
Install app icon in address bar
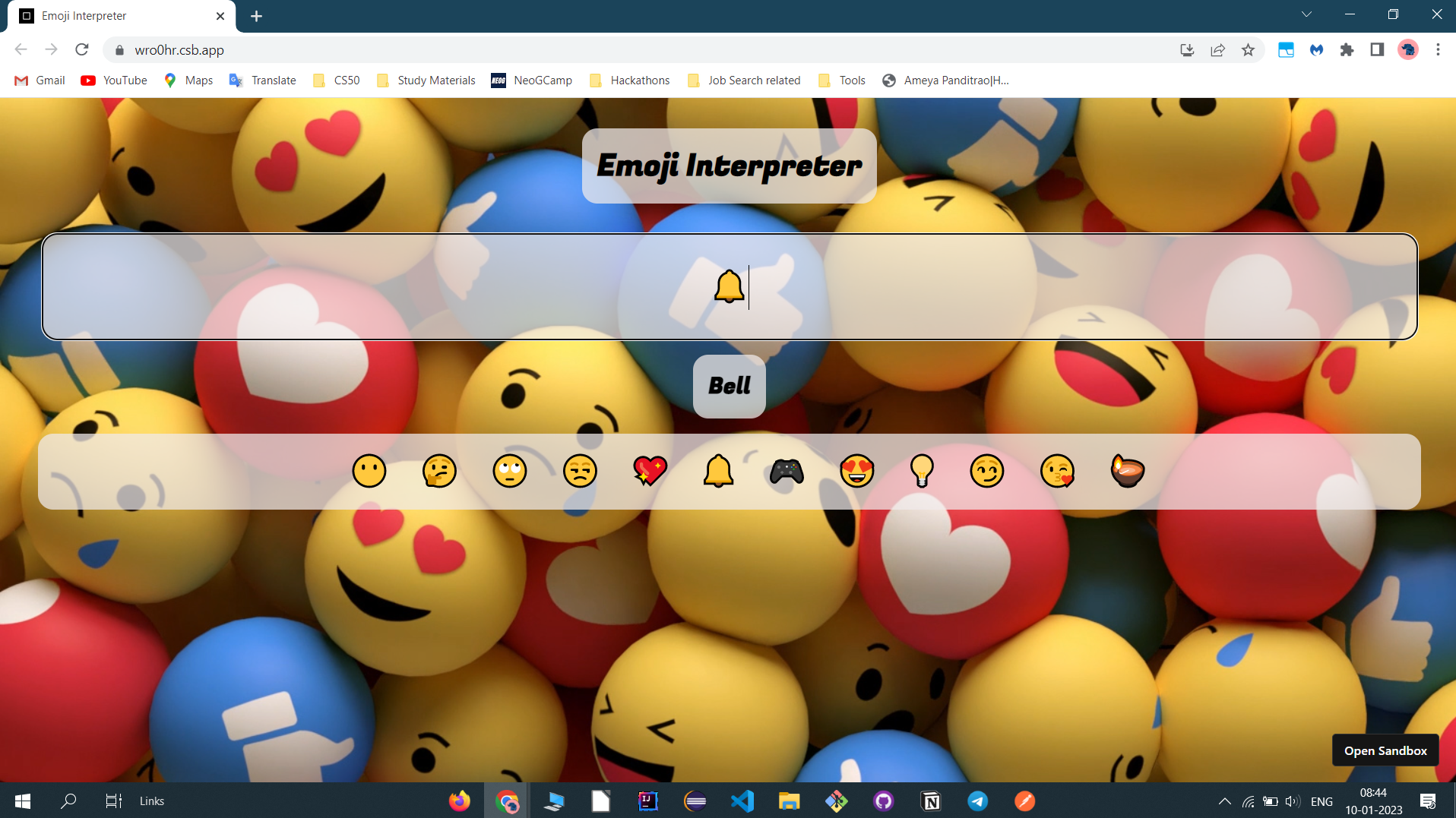click(x=1187, y=50)
